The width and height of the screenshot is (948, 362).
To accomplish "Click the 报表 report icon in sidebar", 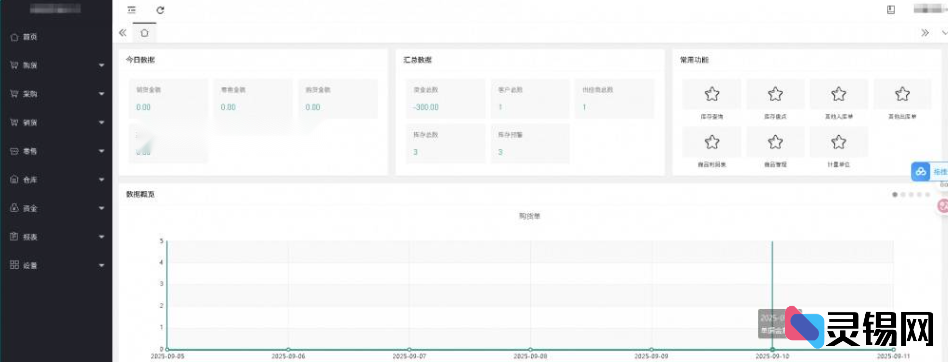I will pyautogui.click(x=14, y=236).
